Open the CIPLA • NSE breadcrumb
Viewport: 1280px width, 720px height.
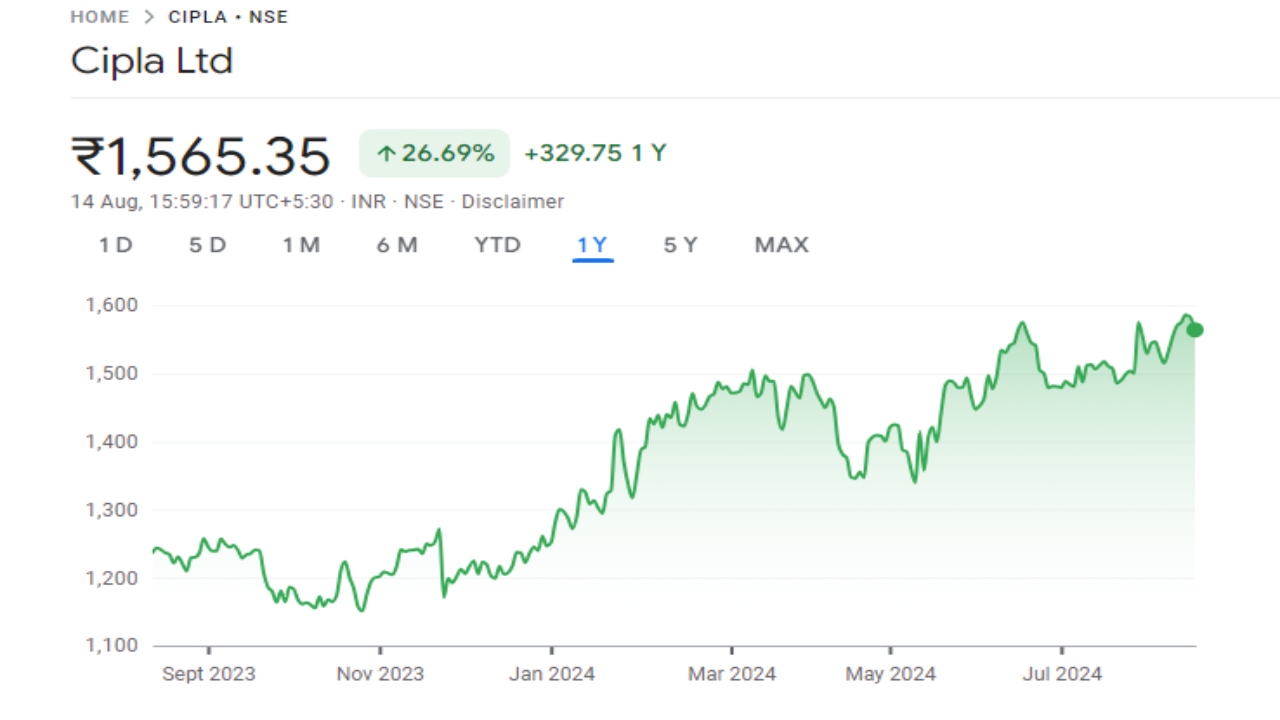pyautogui.click(x=228, y=17)
